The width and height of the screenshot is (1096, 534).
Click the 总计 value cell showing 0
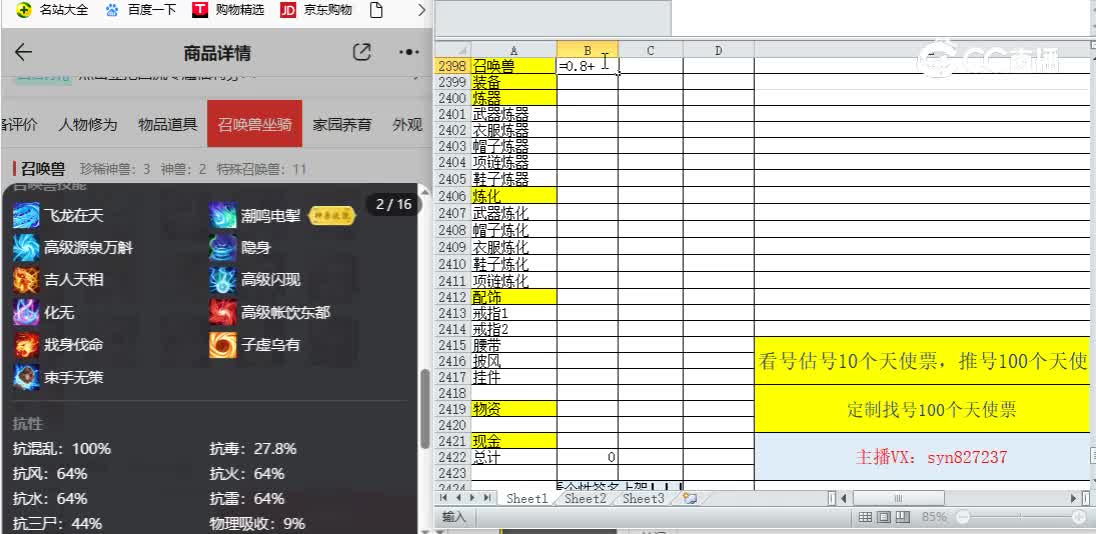[587, 457]
